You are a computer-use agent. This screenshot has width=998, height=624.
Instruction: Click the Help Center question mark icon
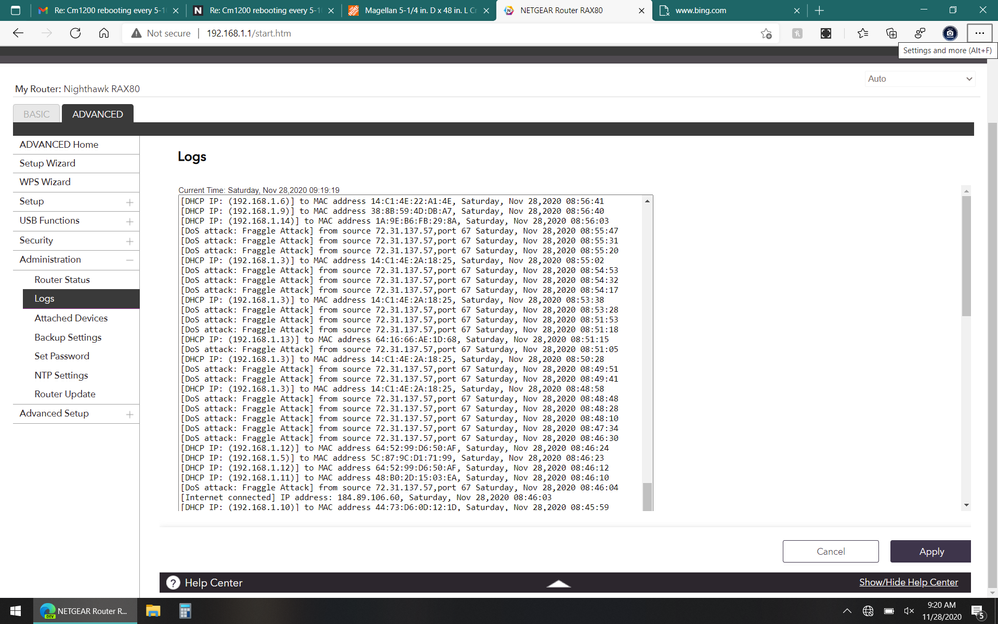173,582
